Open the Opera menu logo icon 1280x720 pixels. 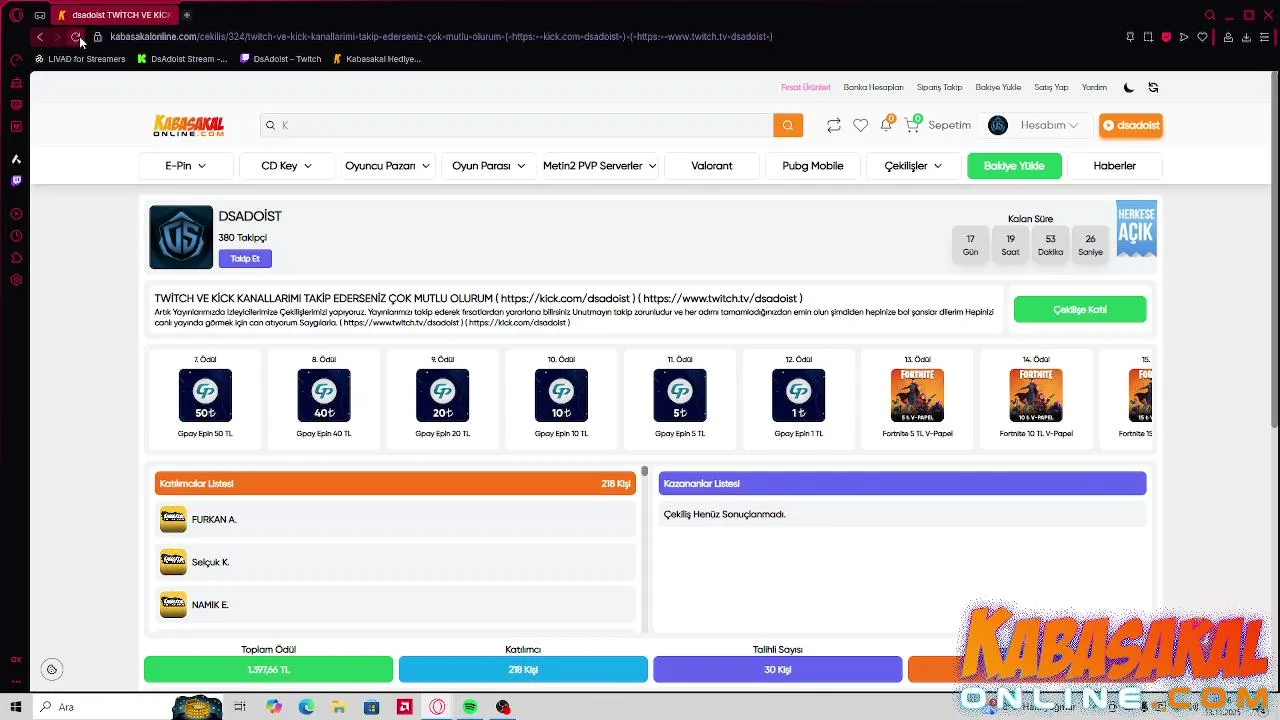(x=16, y=15)
